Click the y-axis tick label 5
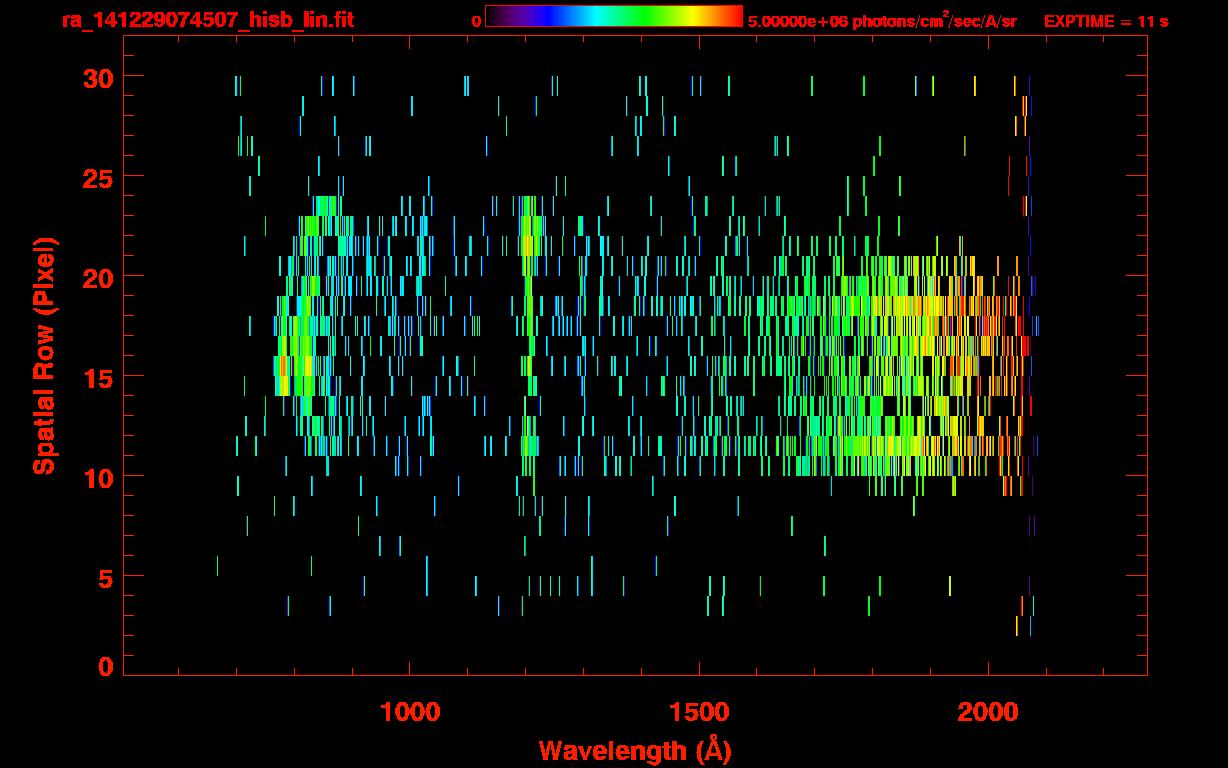 click(104, 577)
